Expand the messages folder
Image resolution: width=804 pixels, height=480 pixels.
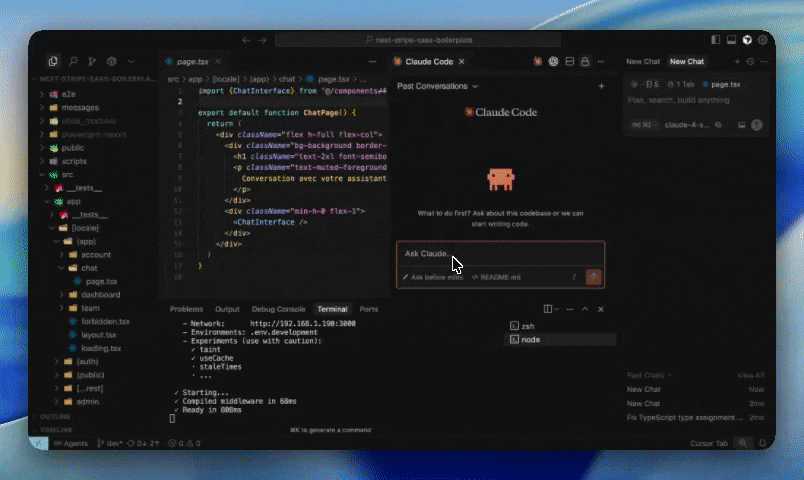click(80, 107)
